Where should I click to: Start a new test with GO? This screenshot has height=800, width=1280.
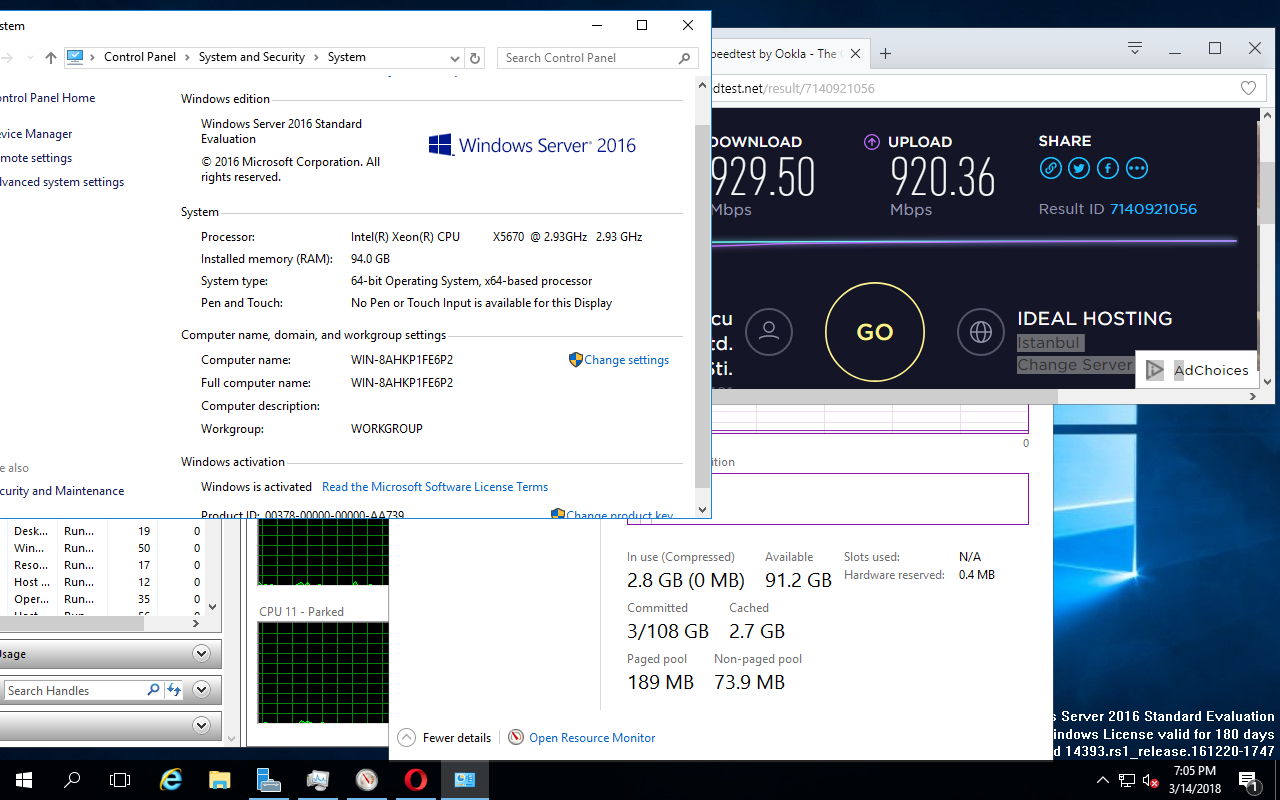[x=875, y=332]
